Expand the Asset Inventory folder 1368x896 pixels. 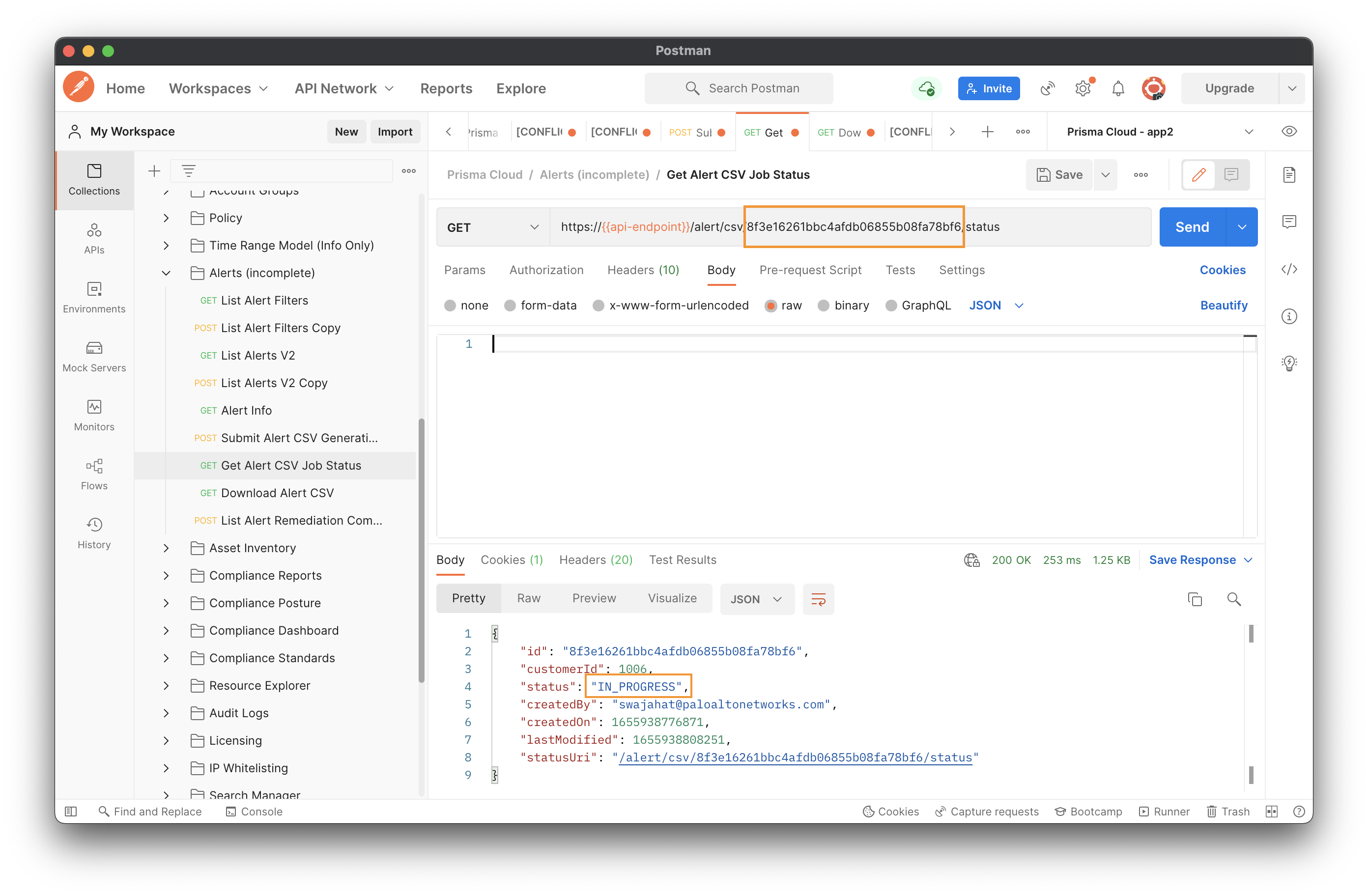tap(166, 548)
